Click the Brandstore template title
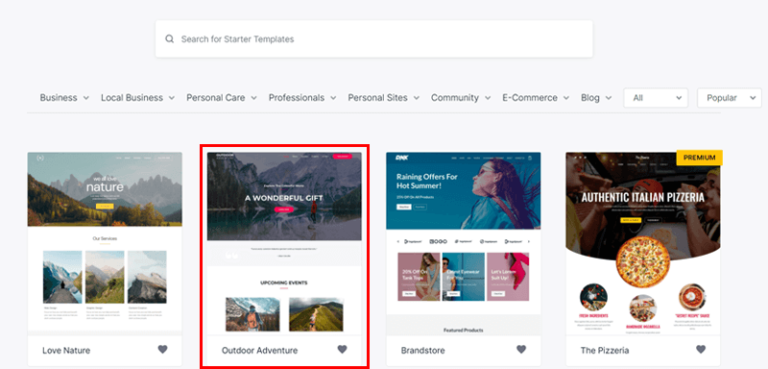This screenshot has width=768, height=369. [423, 350]
